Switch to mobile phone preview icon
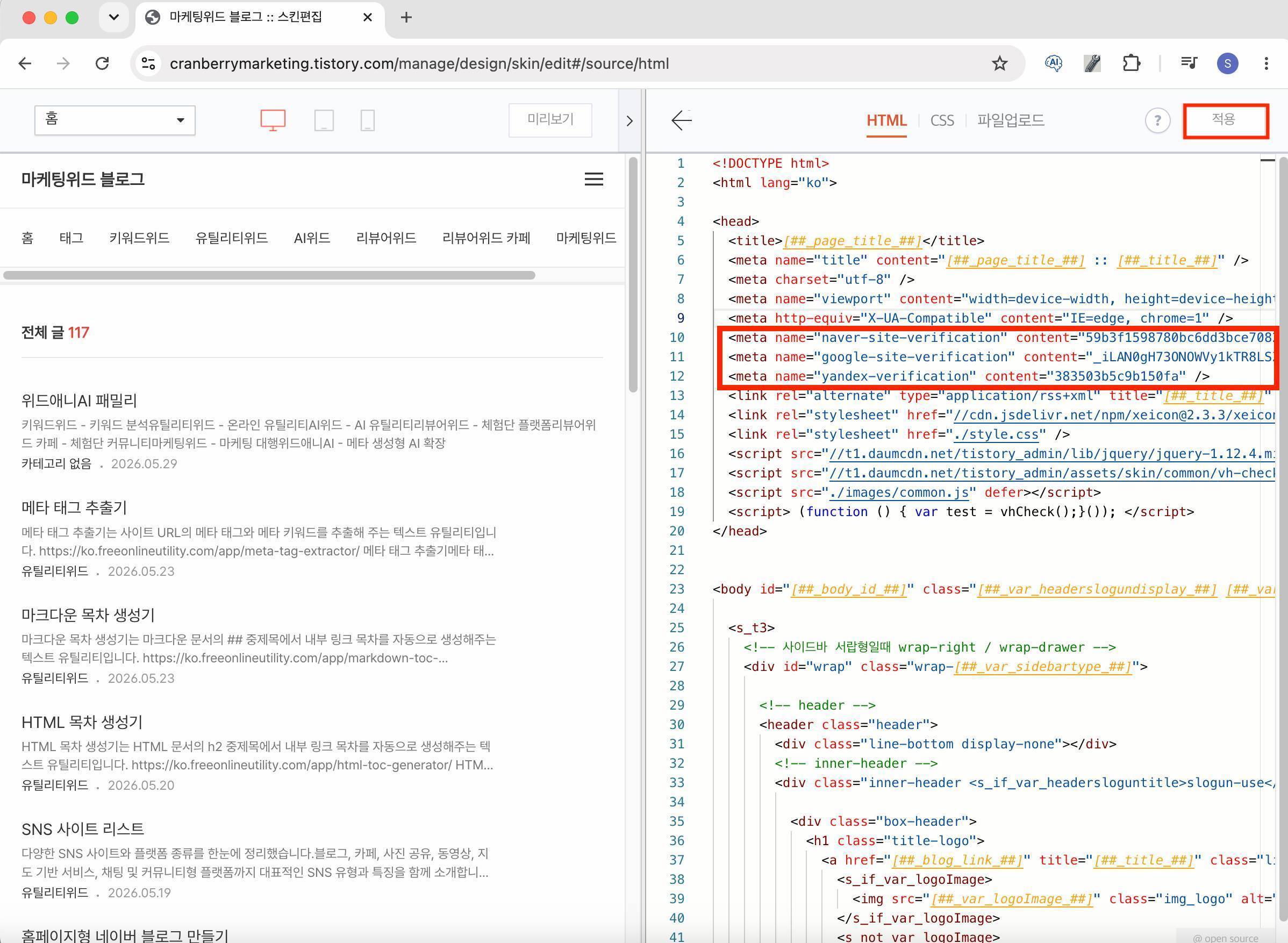Image resolution: width=1288 pixels, height=943 pixels. 368,120
